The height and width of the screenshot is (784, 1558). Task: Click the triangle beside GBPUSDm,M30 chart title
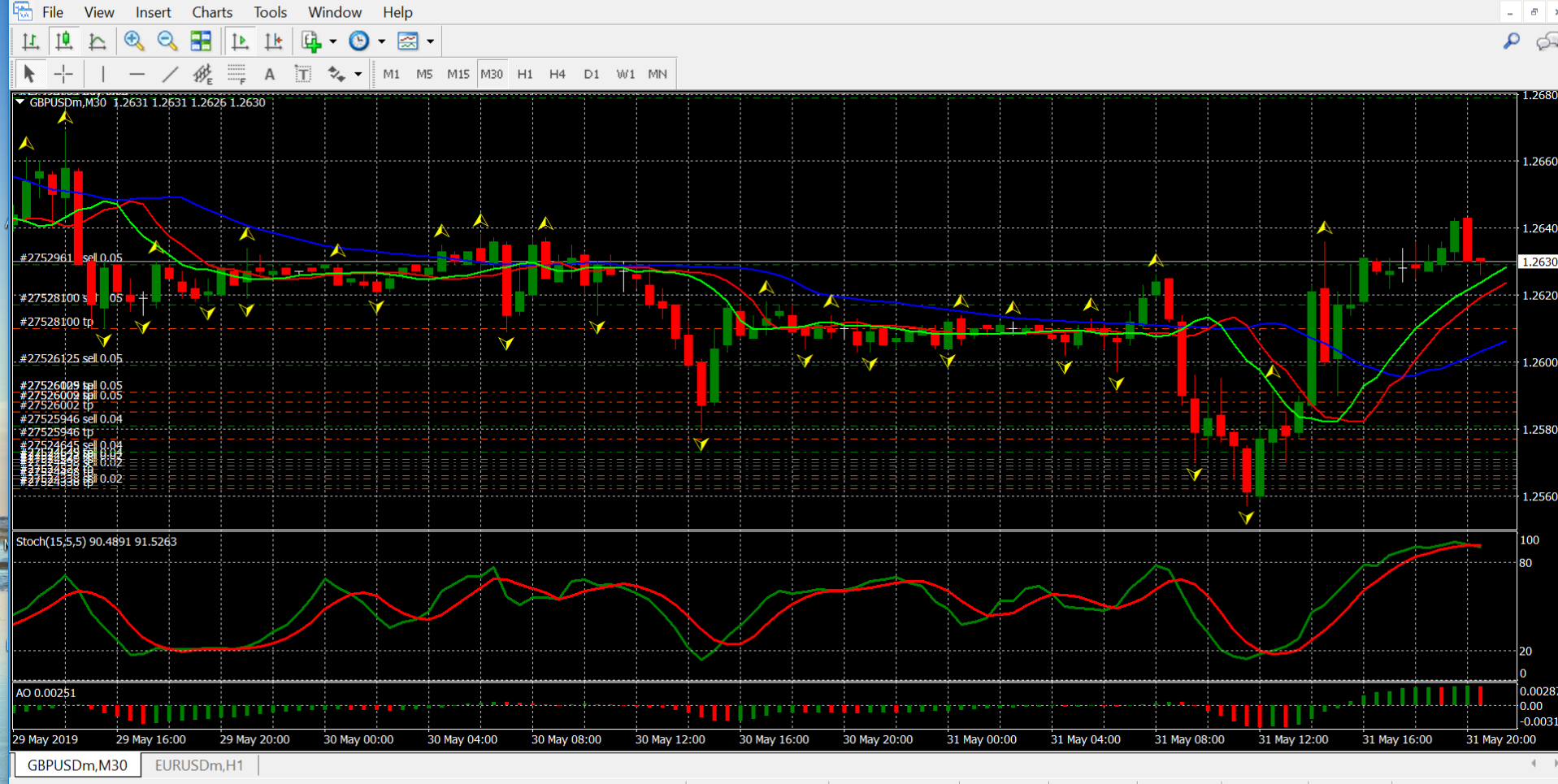(20, 102)
